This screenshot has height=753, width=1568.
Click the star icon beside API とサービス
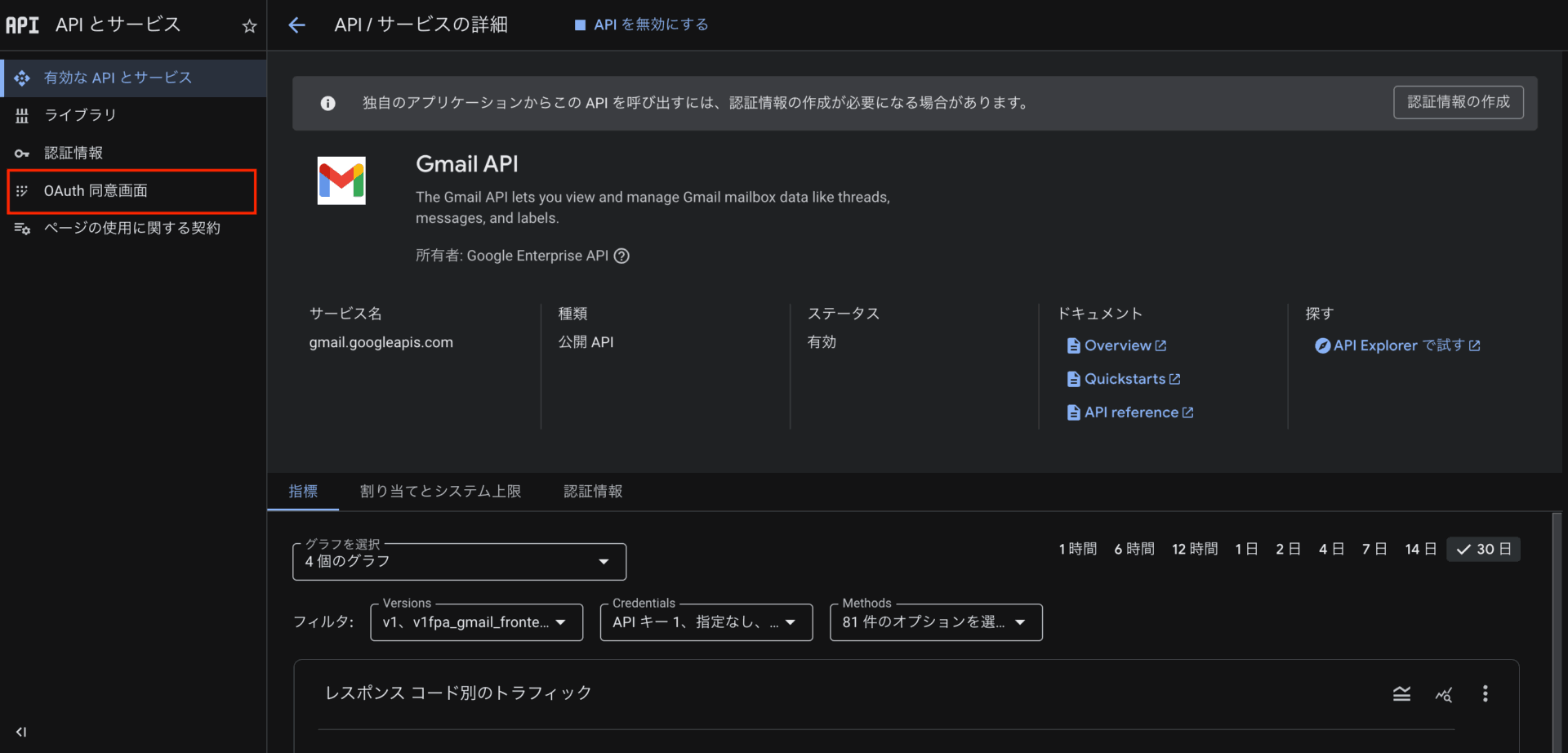[x=250, y=26]
